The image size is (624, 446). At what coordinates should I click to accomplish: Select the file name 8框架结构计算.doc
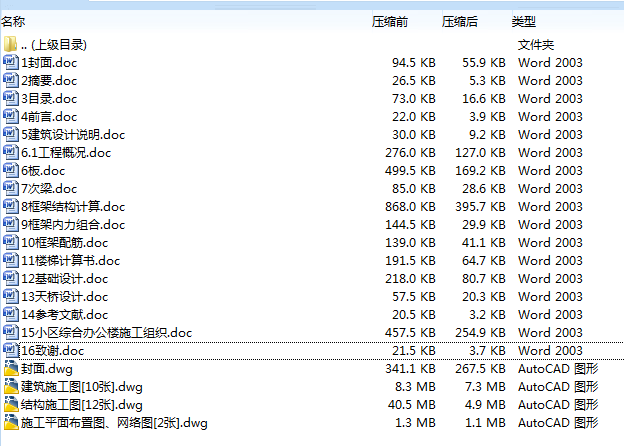tap(73, 206)
